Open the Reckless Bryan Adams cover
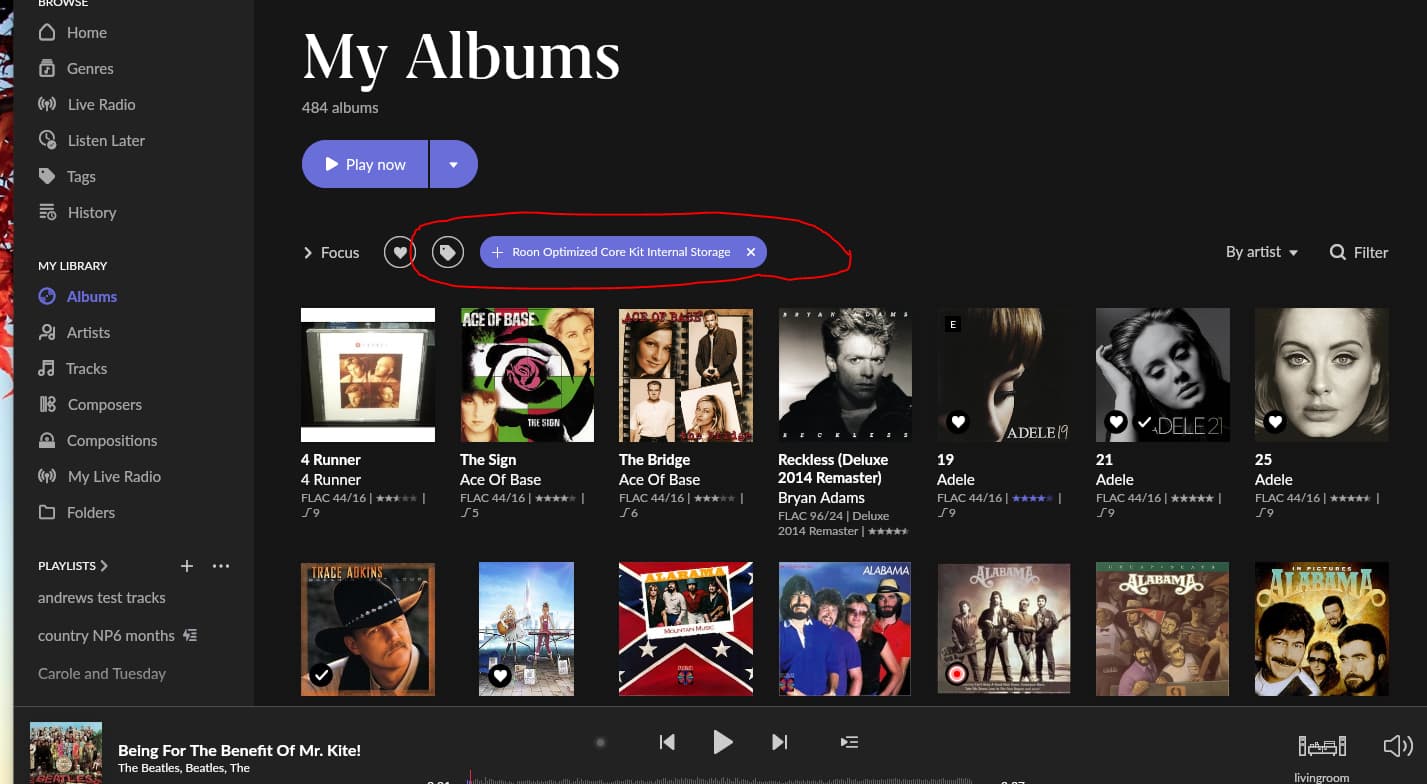The image size is (1427, 784). coord(845,375)
